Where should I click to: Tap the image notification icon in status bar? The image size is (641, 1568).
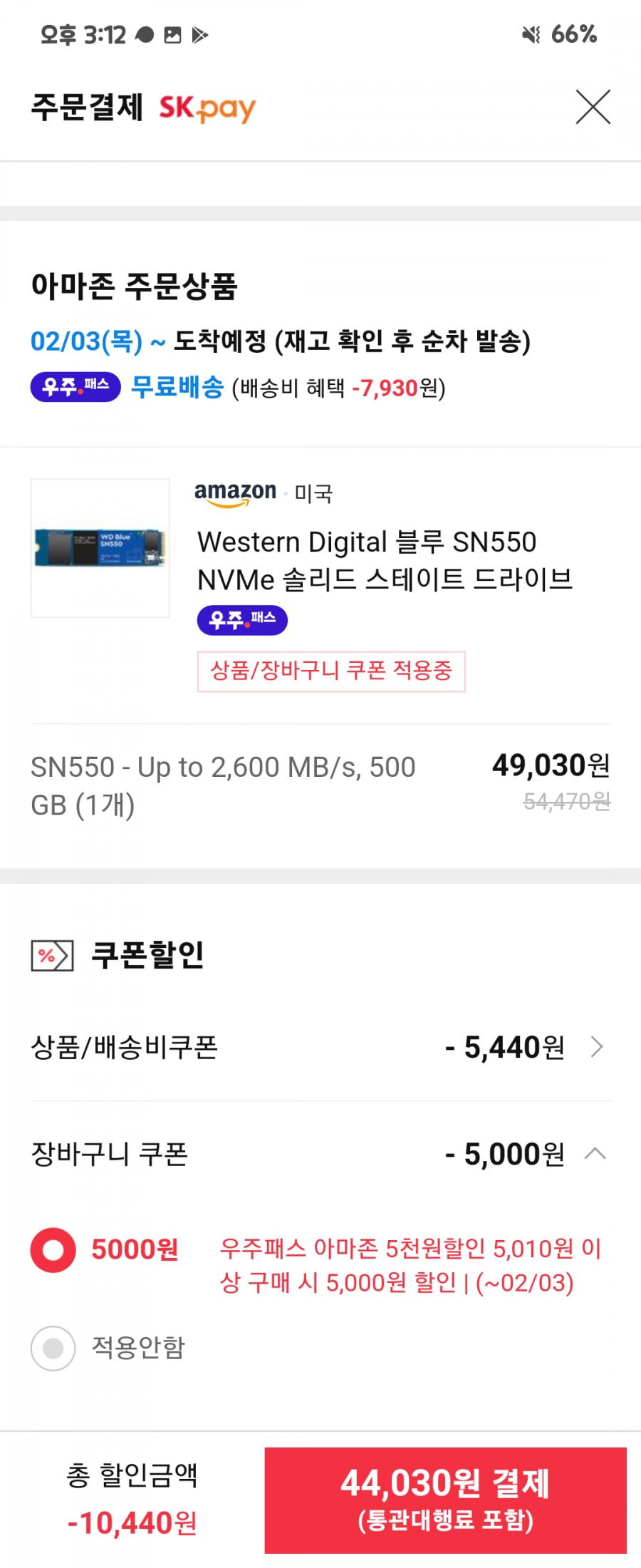pyautogui.click(x=172, y=34)
